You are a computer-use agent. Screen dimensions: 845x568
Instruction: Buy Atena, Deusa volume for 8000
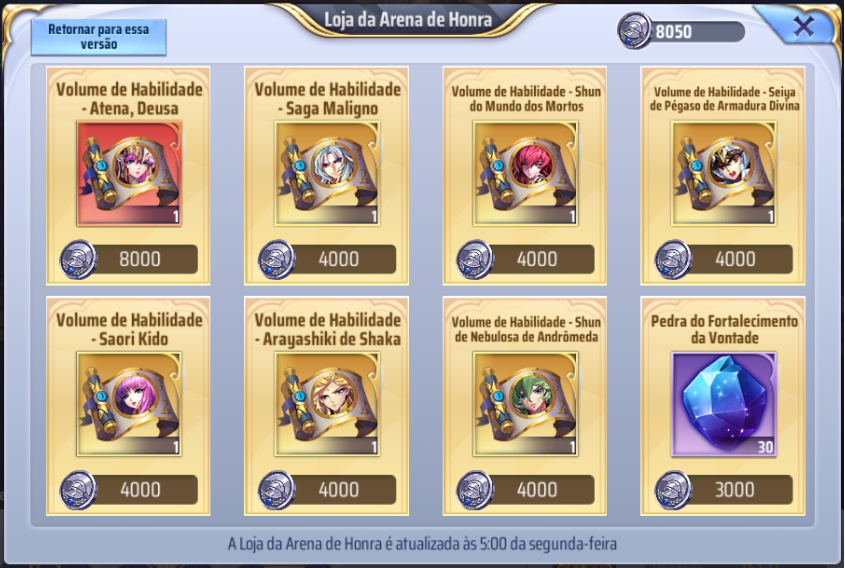[129, 259]
